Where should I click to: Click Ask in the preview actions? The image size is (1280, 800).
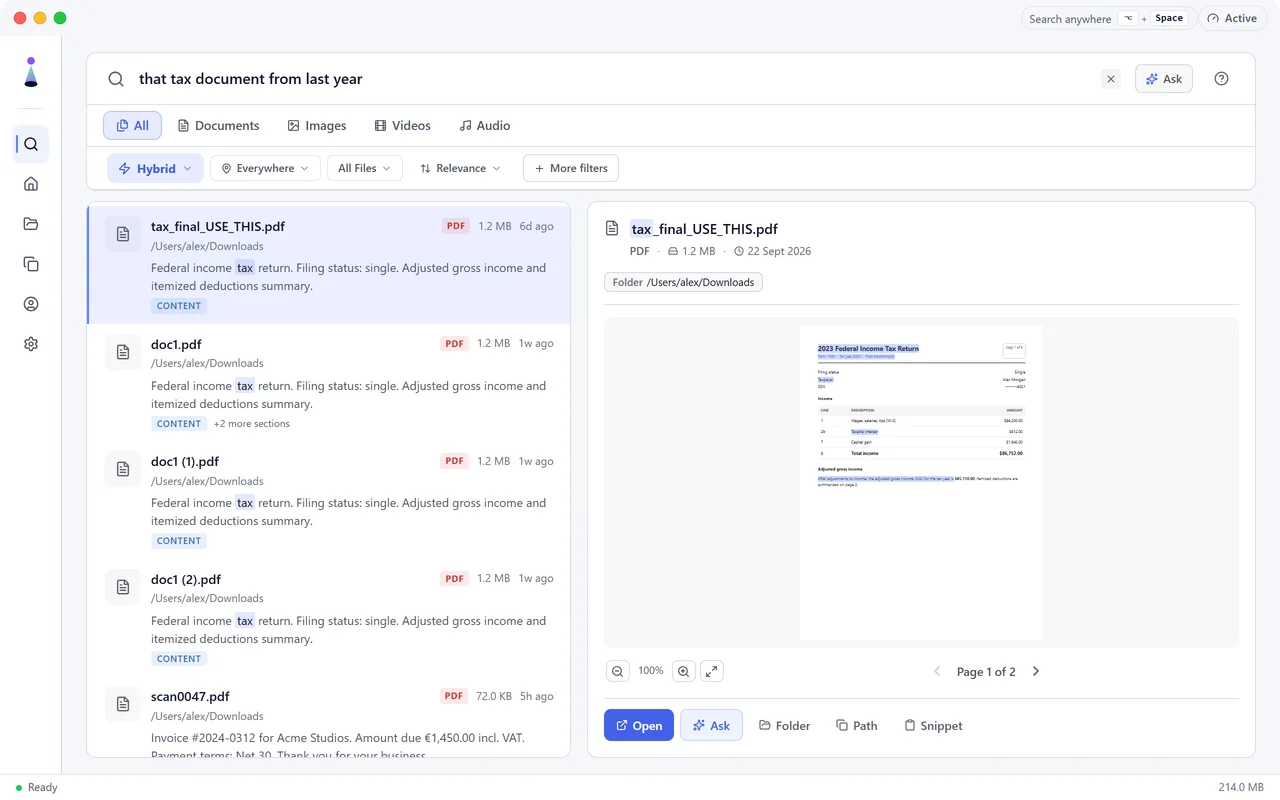(x=711, y=725)
